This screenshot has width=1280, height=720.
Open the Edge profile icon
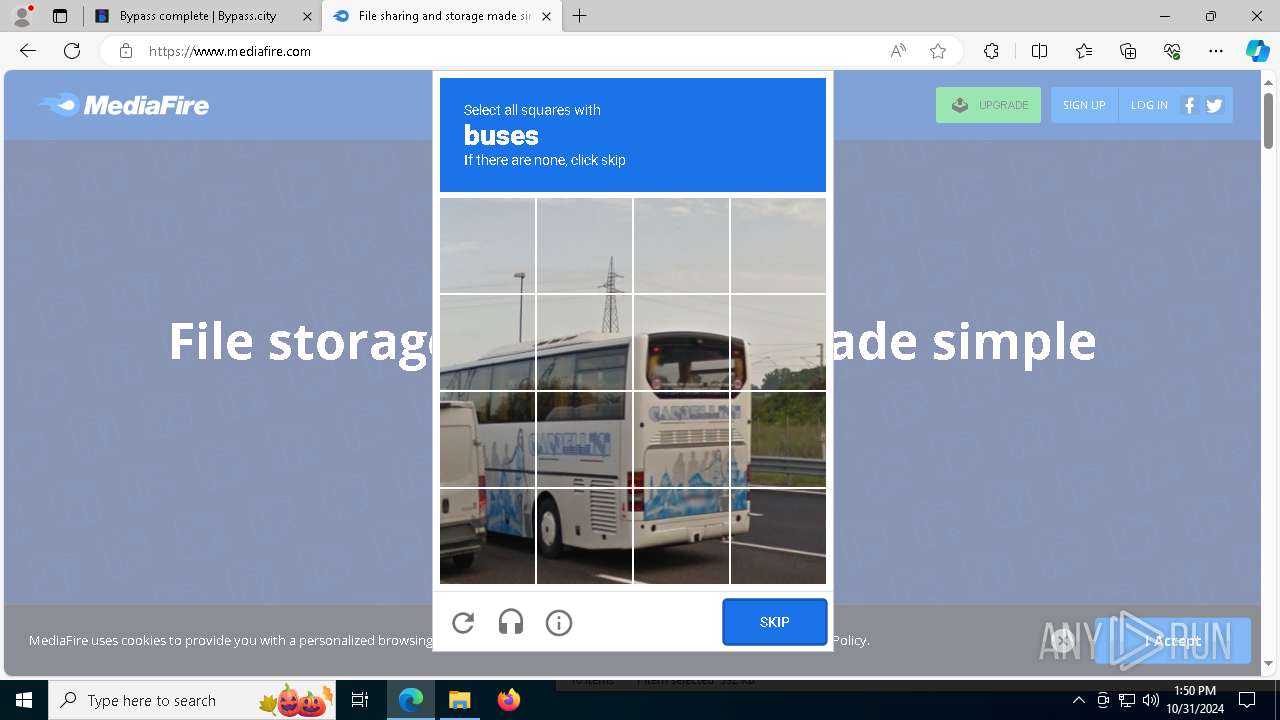pyautogui.click(x=21, y=16)
